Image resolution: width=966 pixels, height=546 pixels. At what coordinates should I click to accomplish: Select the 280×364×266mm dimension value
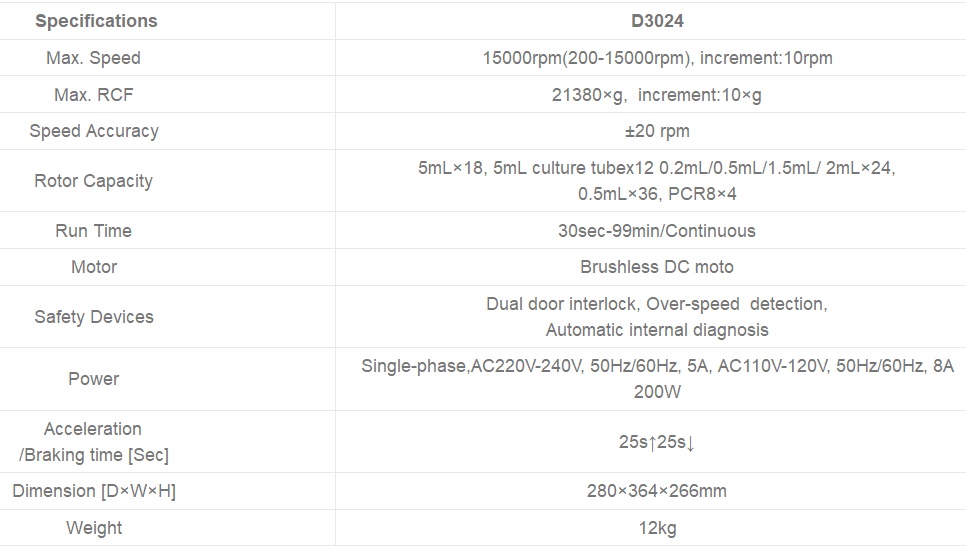pos(657,491)
